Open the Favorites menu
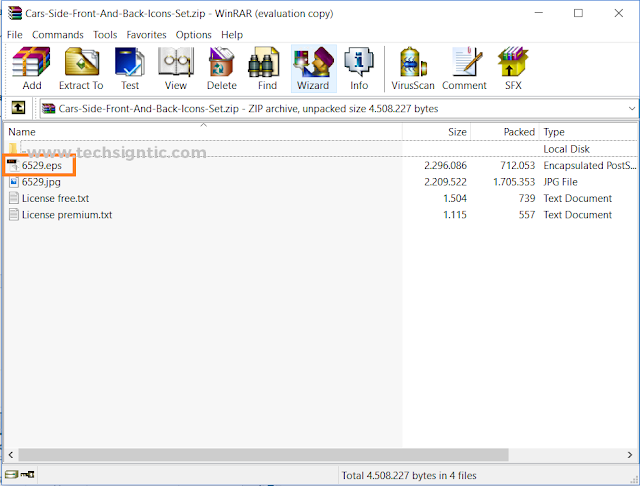The height and width of the screenshot is (486, 640). point(146,35)
